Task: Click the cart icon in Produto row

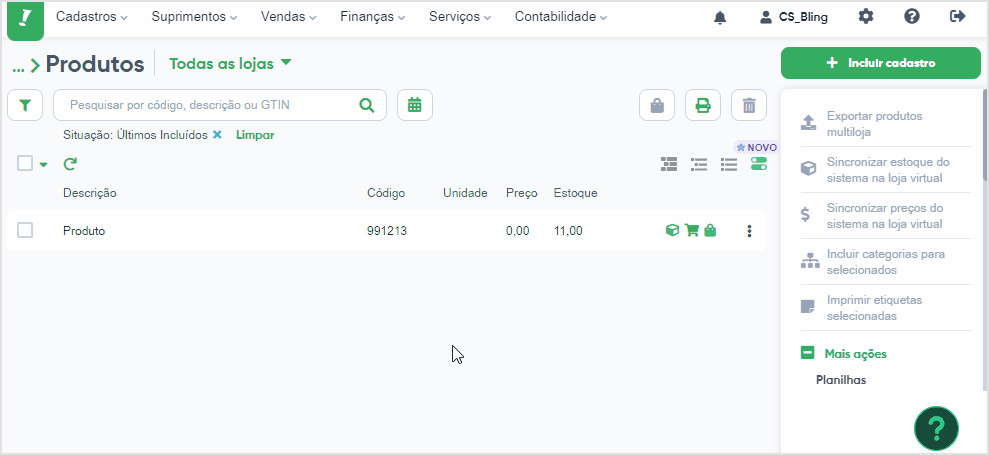Action: [x=691, y=230]
